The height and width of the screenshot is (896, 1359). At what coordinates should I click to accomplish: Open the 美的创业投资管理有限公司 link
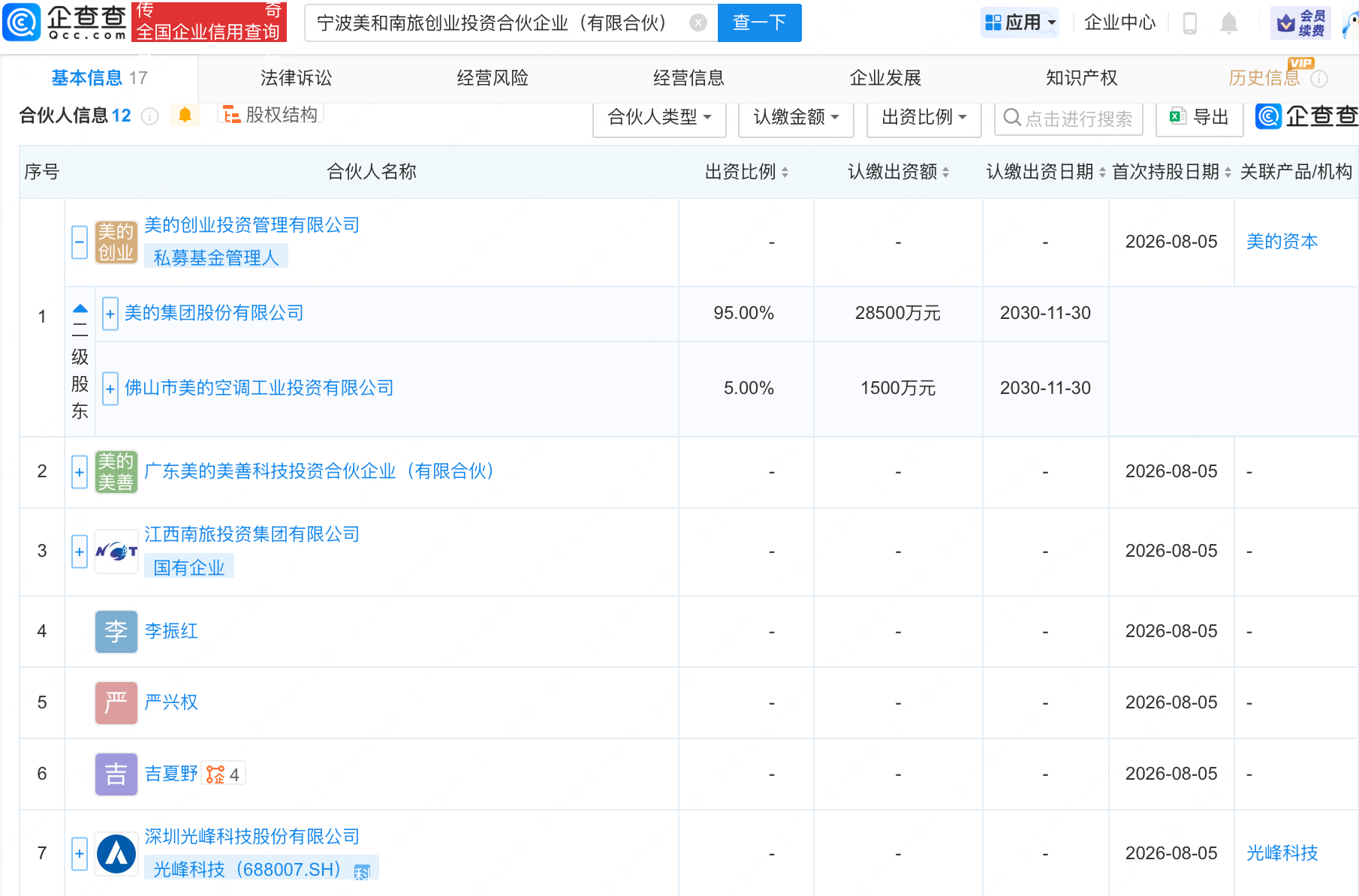coord(252,225)
